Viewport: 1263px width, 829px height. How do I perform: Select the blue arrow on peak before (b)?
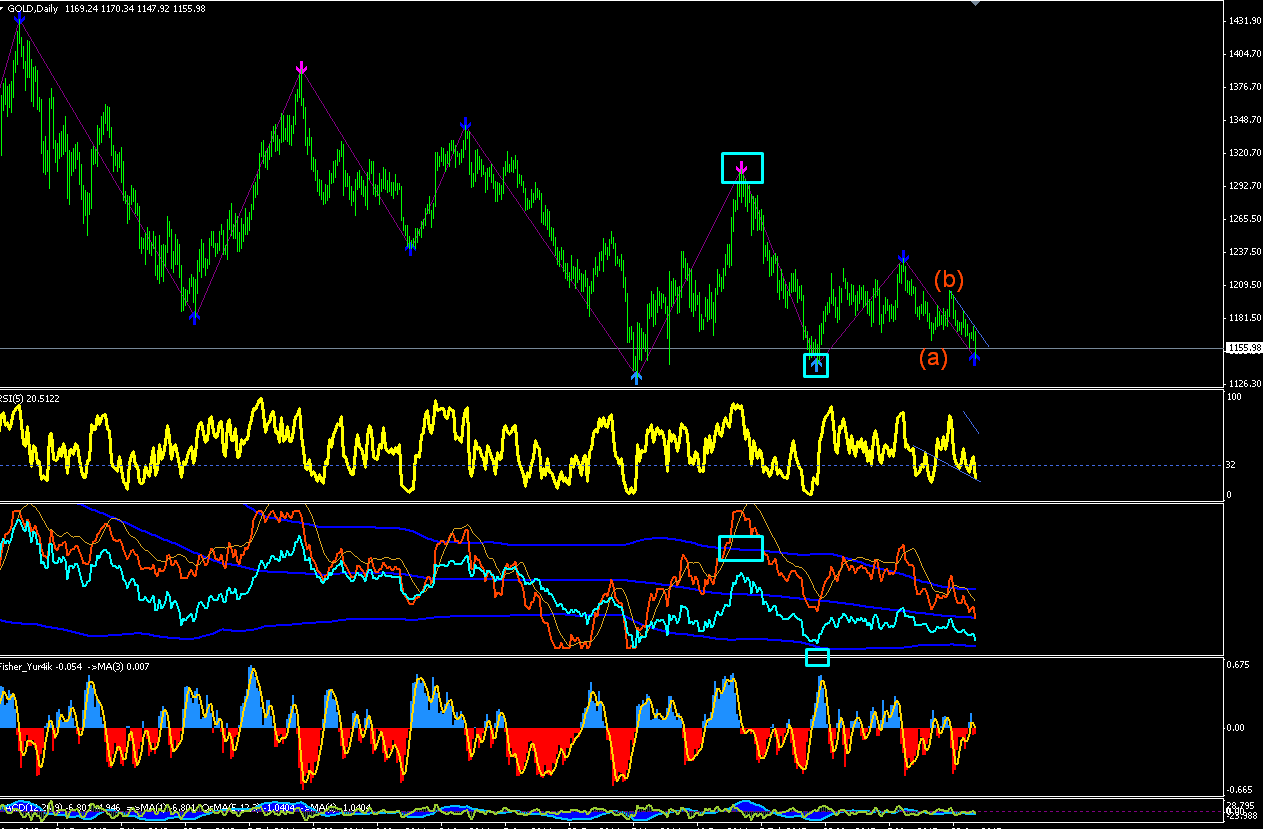click(x=903, y=257)
